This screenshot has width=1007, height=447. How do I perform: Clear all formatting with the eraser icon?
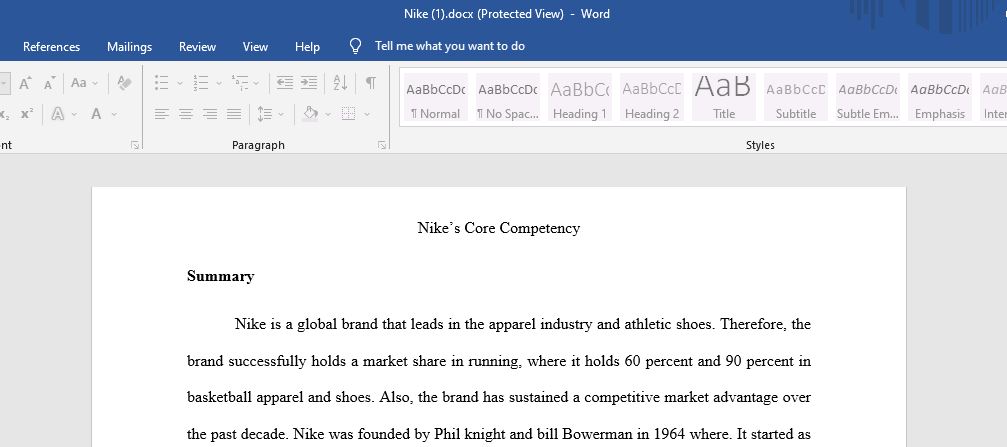(x=125, y=83)
